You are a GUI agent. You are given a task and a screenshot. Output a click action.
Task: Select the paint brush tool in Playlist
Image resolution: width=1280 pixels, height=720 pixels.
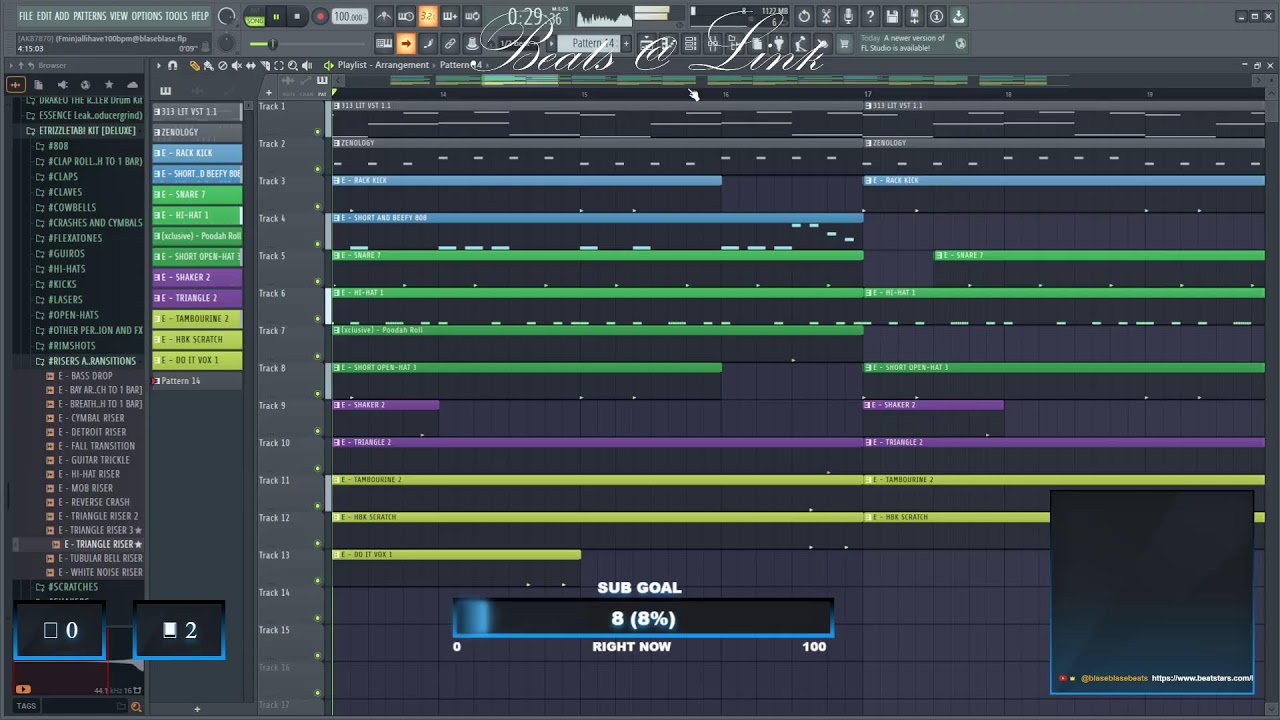pos(208,65)
